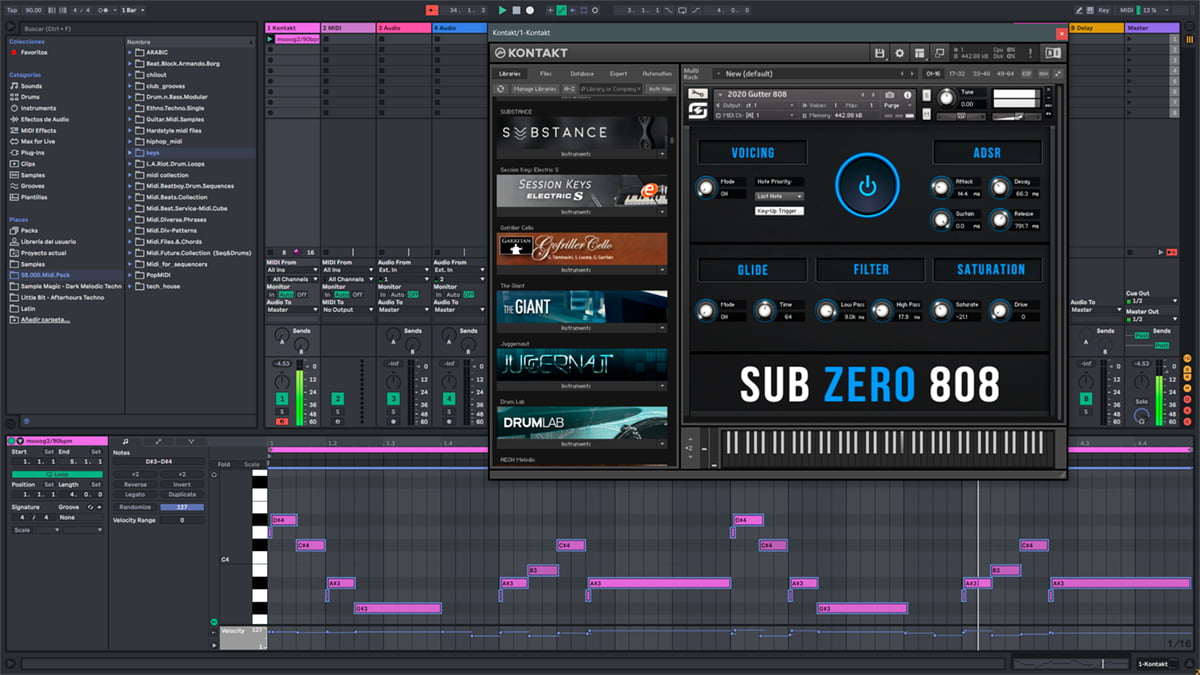This screenshot has height=675, width=1200.
Task: Switch to Kontakt Automation tab
Action: (x=657, y=74)
